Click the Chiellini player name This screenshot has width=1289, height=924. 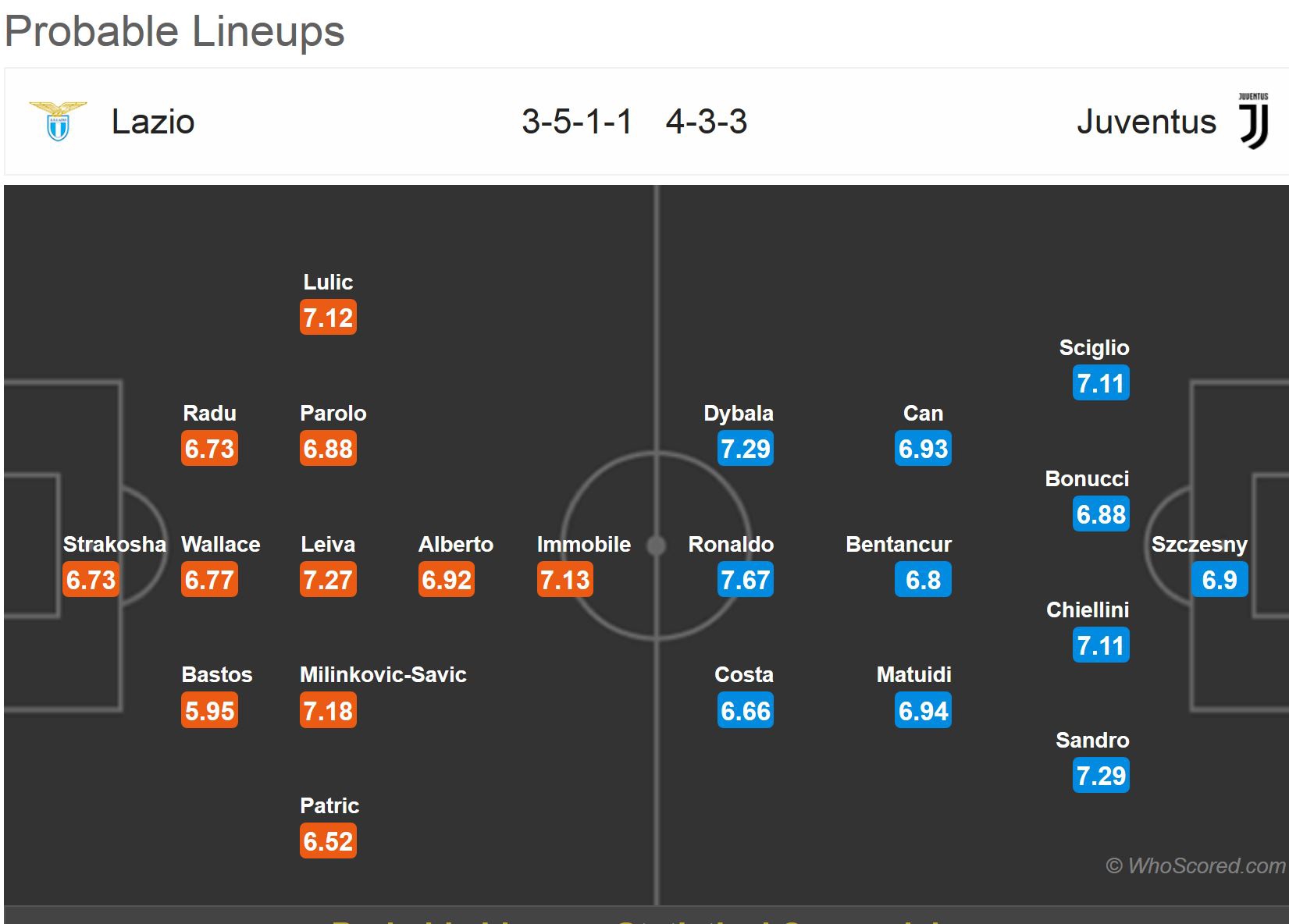pos(1088,610)
